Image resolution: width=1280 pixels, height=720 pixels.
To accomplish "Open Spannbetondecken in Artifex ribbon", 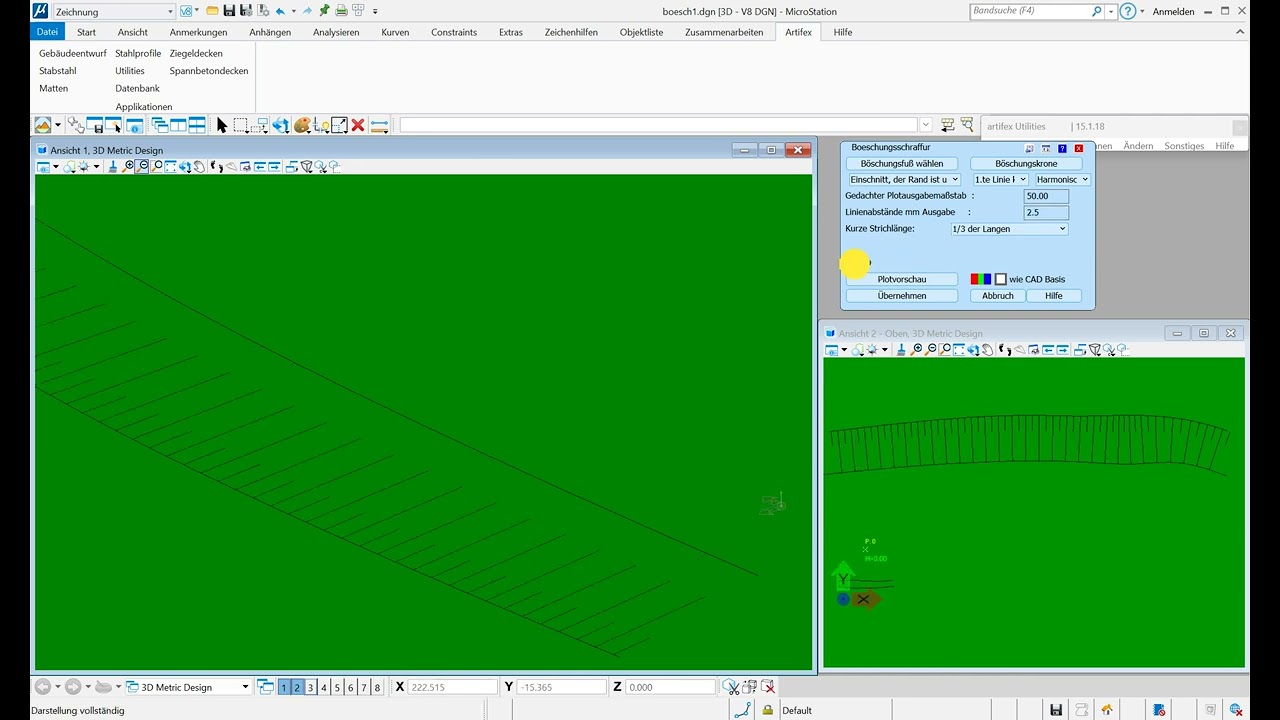I will pos(209,71).
